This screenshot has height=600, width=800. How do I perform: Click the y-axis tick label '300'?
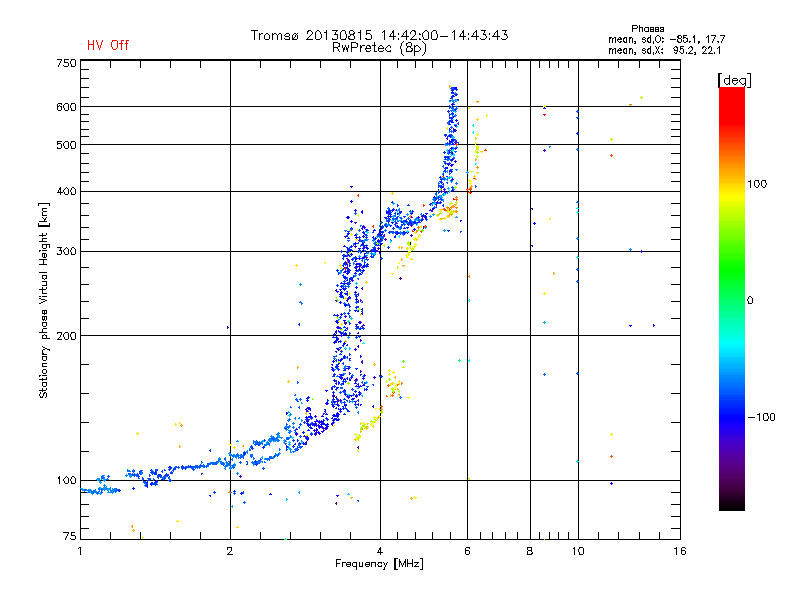(66, 252)
